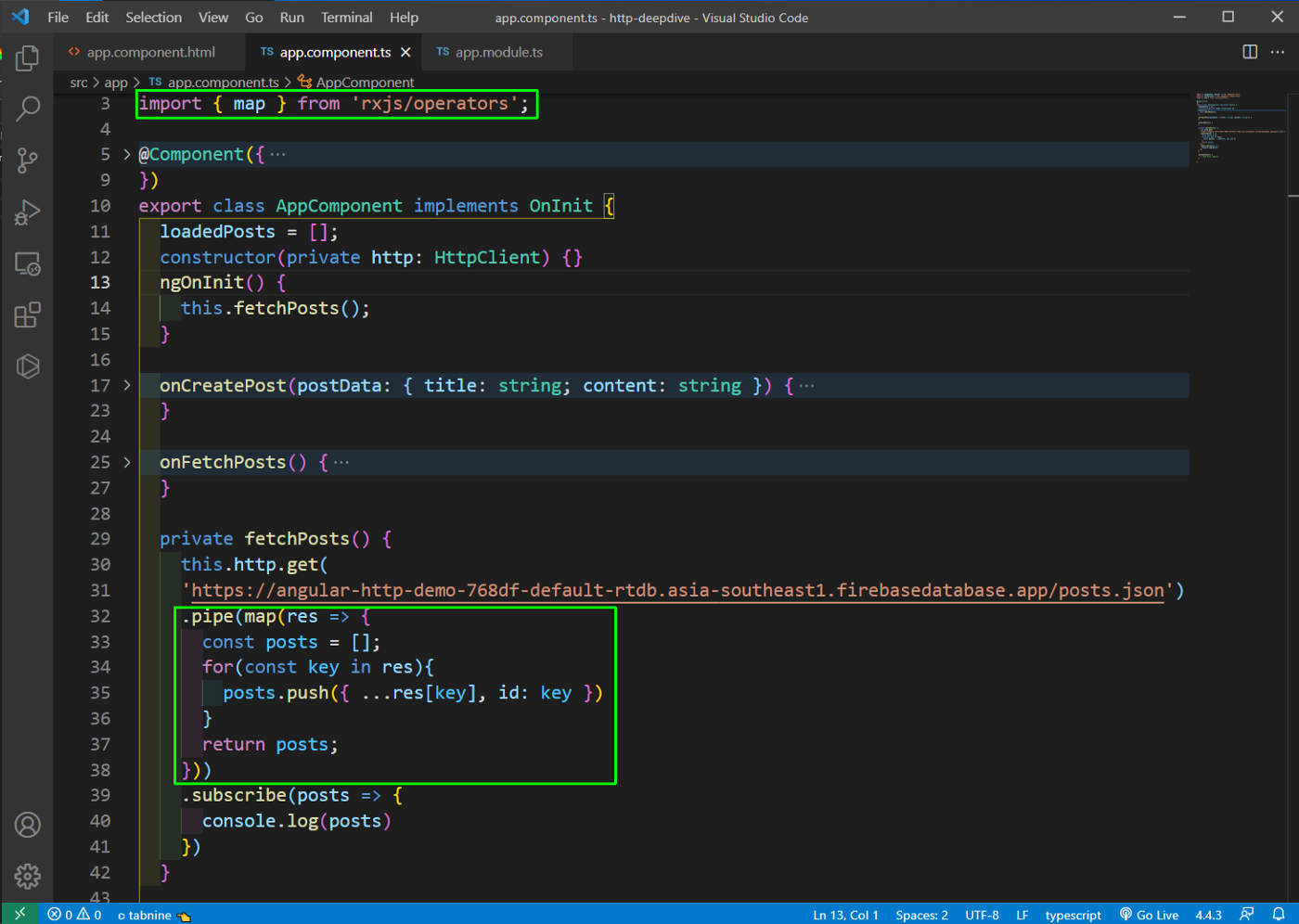
Task: Click 'export class AppComponent' on line 10
Action: click(x=271, y=206)
